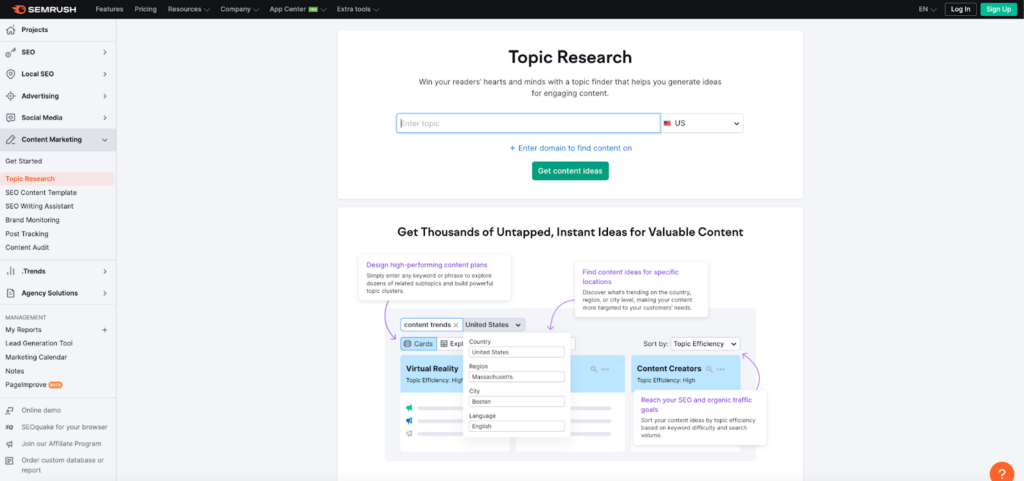Click the Order custom database icon
Image resolution: width=1024 pixels, height=481 pixels.
pyautogui.click(x=9, y=461)
